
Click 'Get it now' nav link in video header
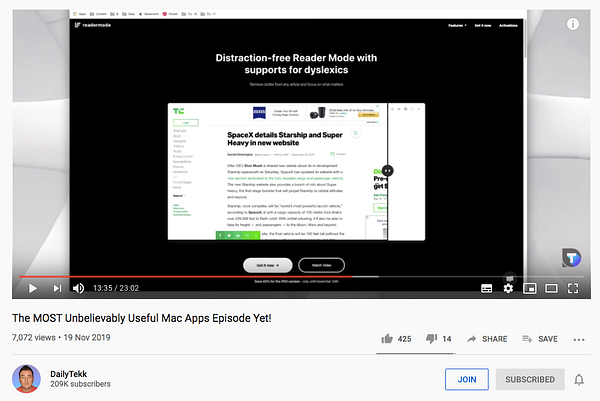483,25
